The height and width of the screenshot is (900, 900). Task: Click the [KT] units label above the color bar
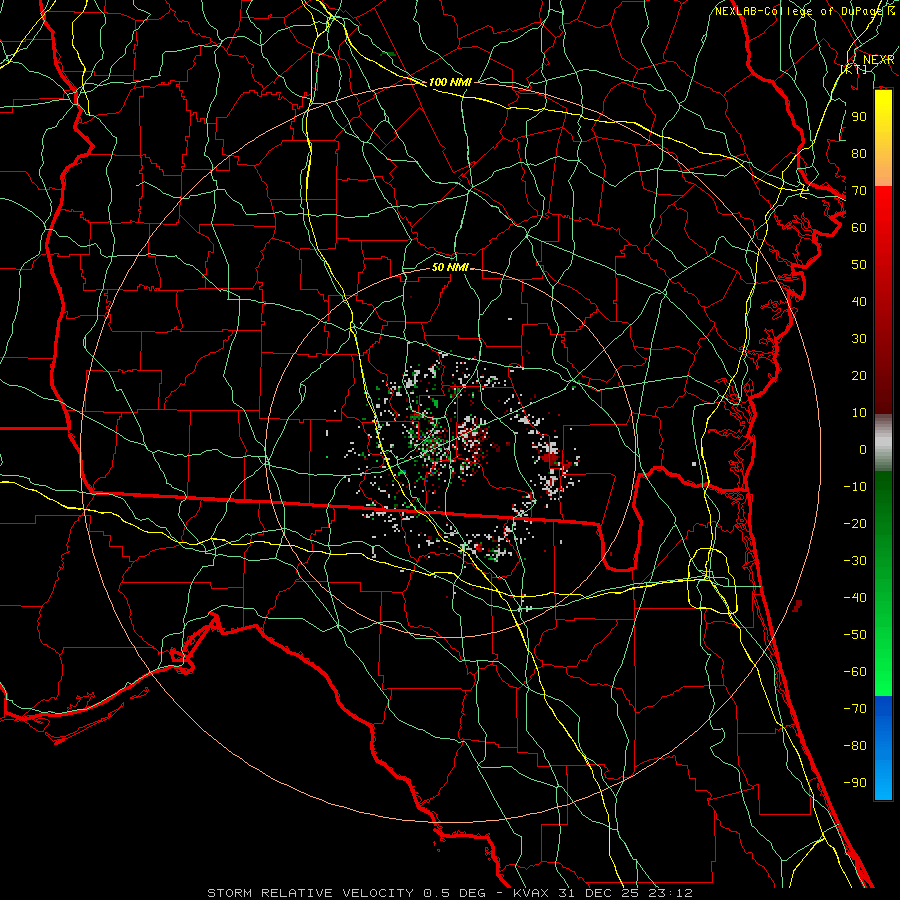(854, 69)
